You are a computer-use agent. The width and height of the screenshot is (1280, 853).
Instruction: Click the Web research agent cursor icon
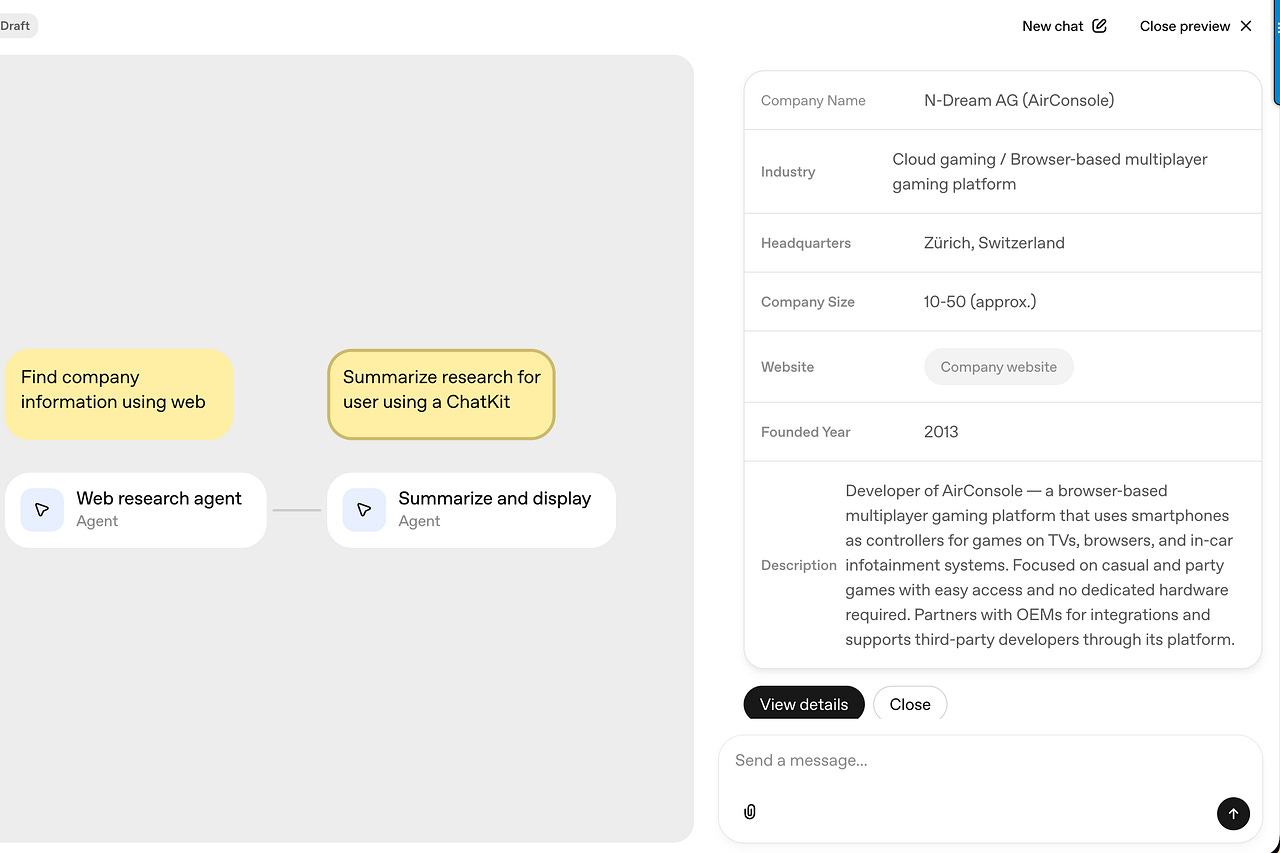click(x=42, y=510)
